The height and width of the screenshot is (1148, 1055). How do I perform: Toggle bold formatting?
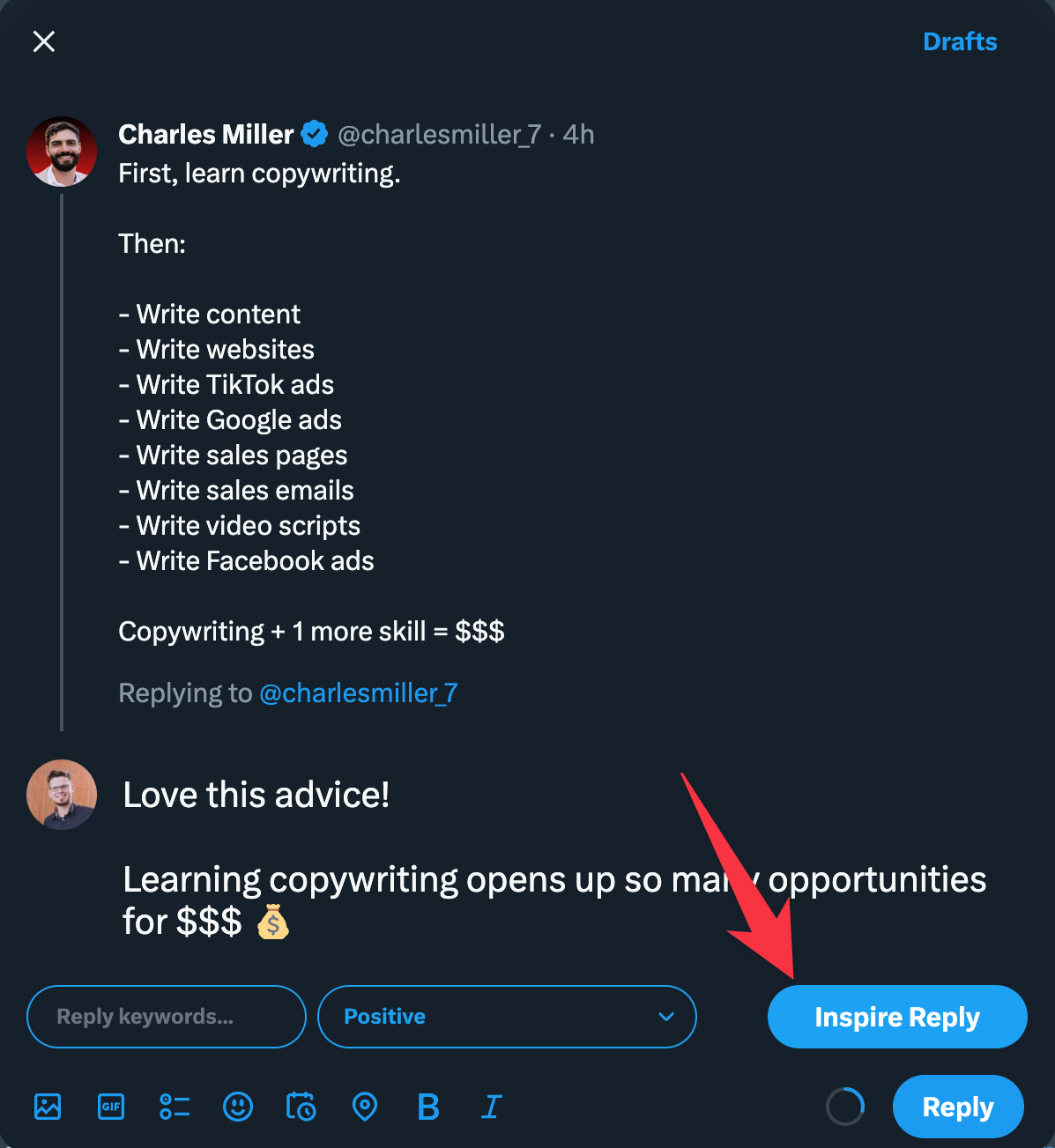click(428, 1107)
